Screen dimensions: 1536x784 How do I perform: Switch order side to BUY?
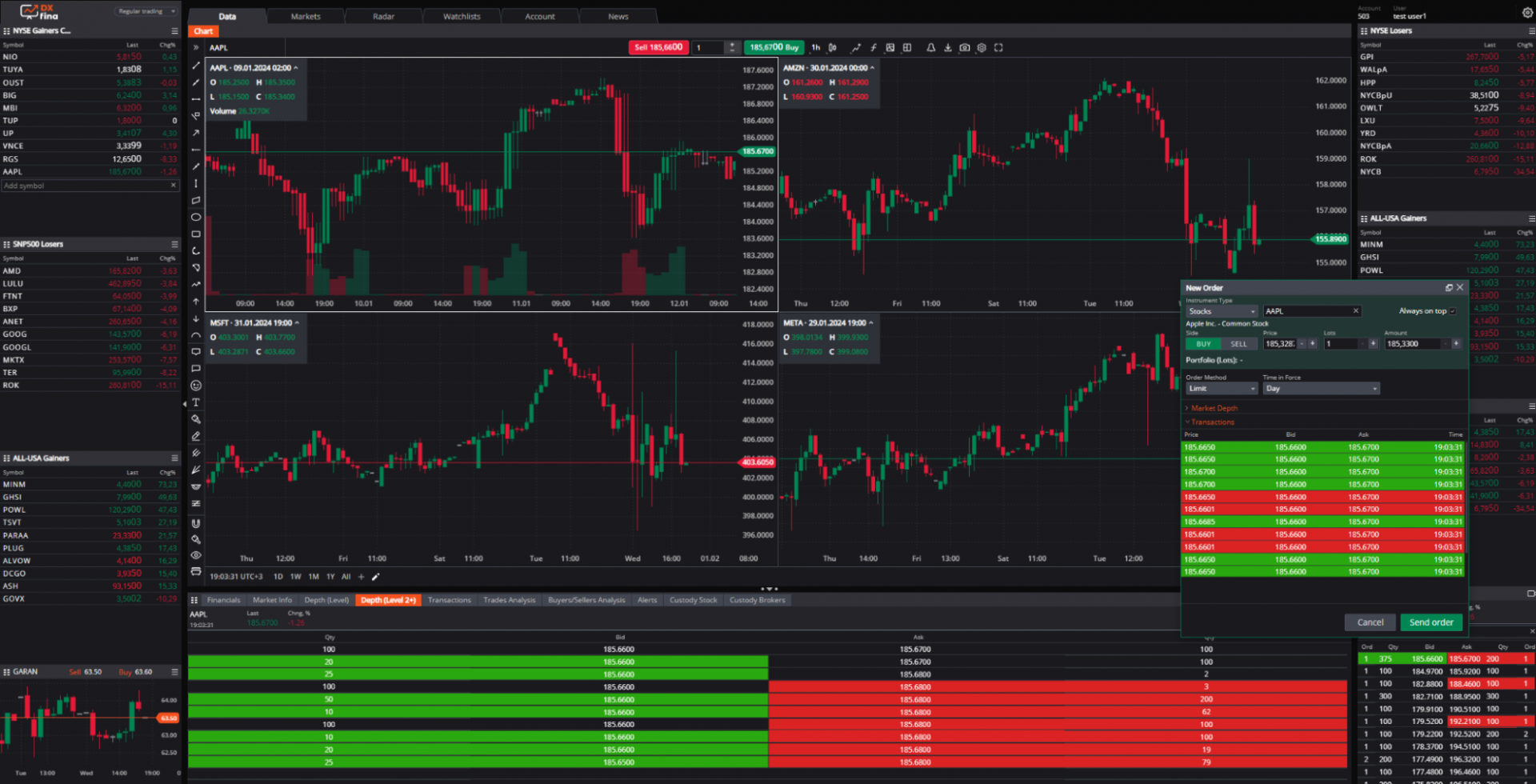point(1203,343)
